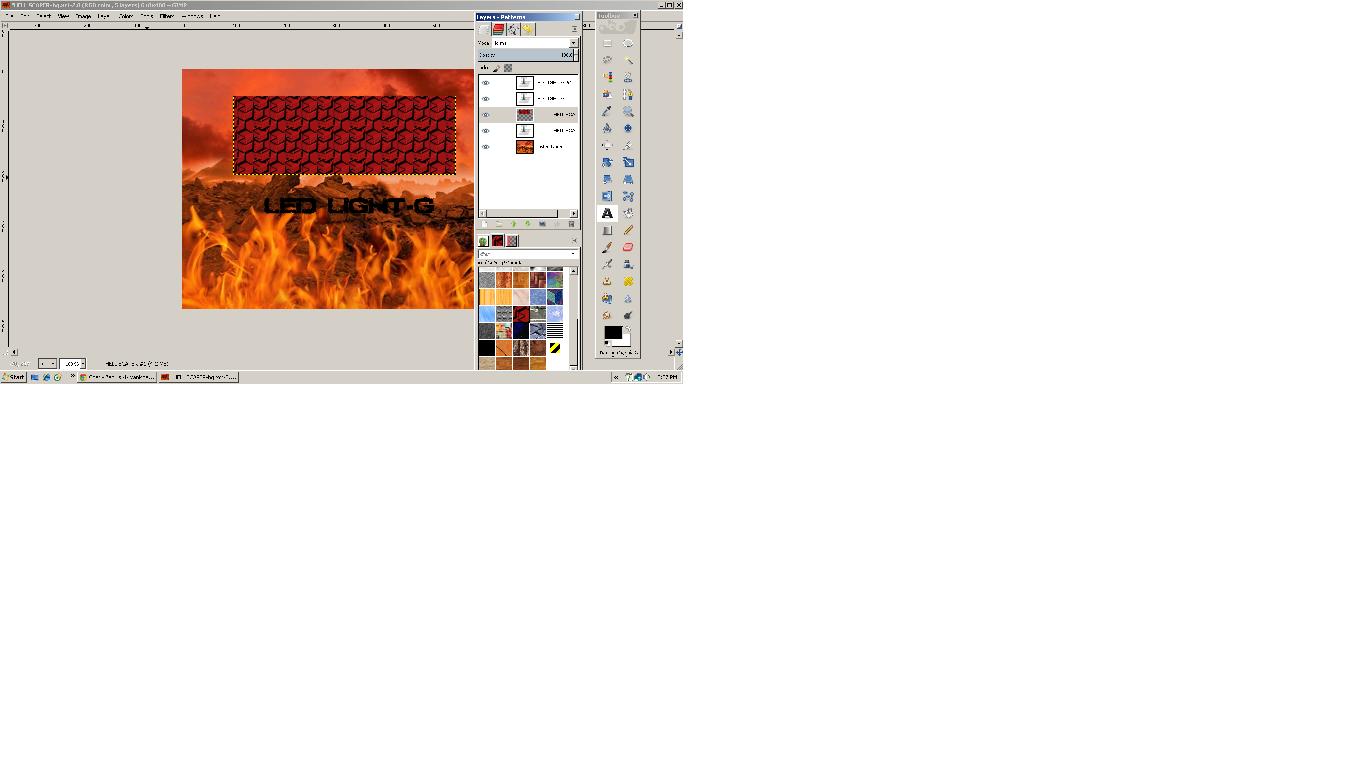Open the image menu button at ruler corner
Image resolution: width=1366 pixels, height=768 pixels.
pos(4,27)
